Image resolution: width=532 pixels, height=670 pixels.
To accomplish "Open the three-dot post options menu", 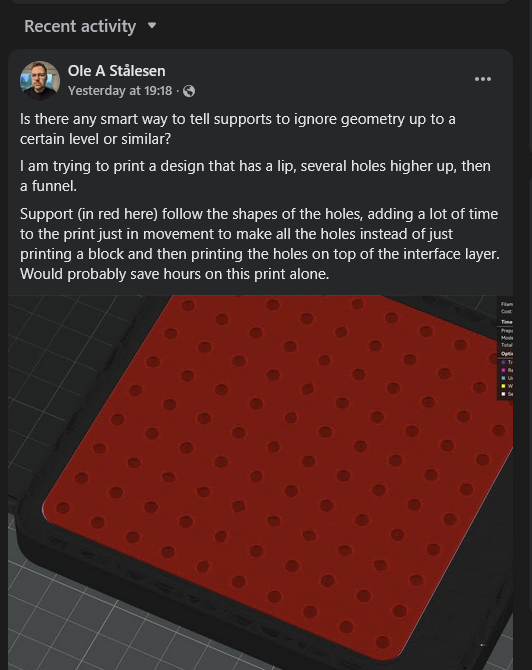I will (483, 79).
